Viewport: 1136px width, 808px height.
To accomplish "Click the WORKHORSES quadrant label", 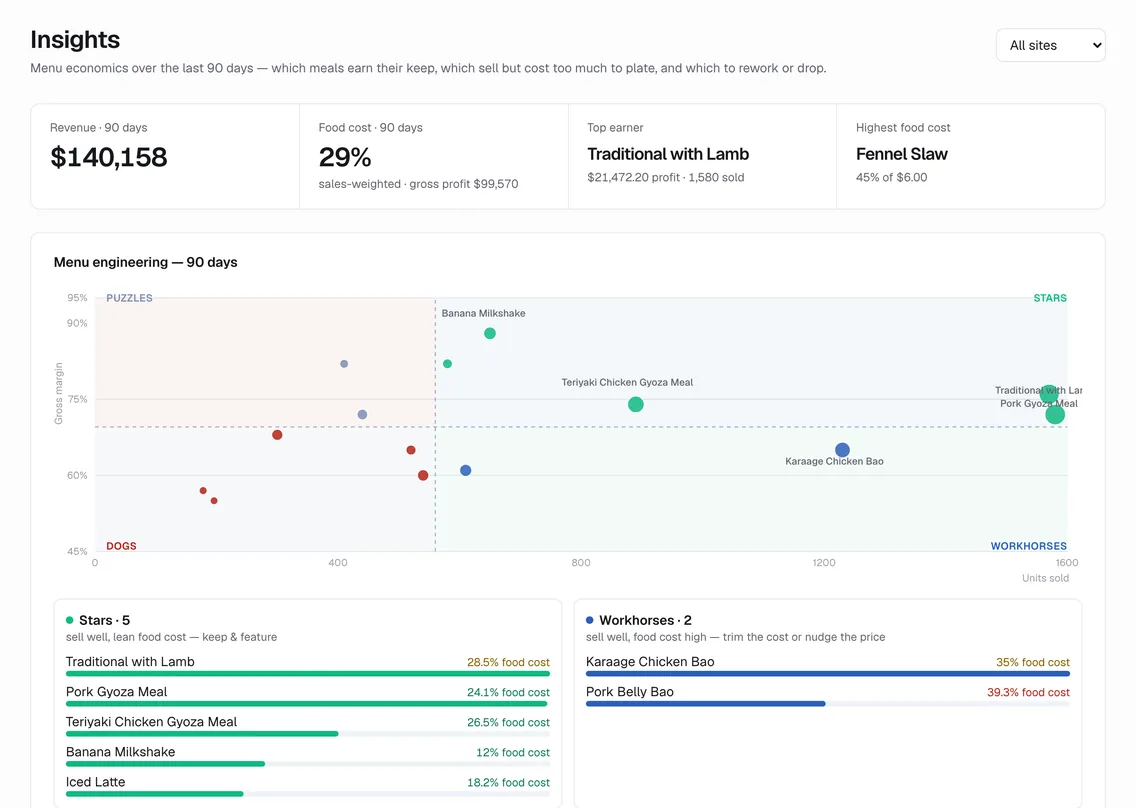I will tap(1028, 546).
